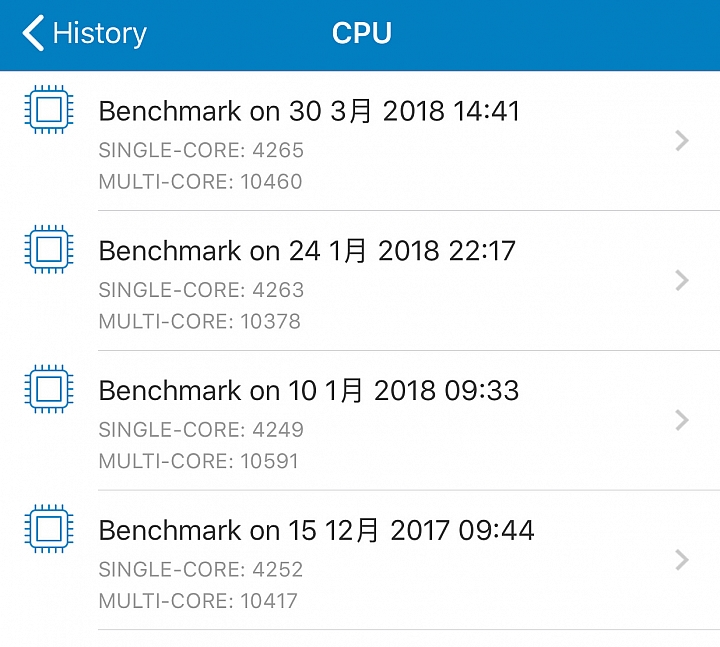
Task: Open Benchmark on 24 1月 2018 22:17
Action: [360, 281]
